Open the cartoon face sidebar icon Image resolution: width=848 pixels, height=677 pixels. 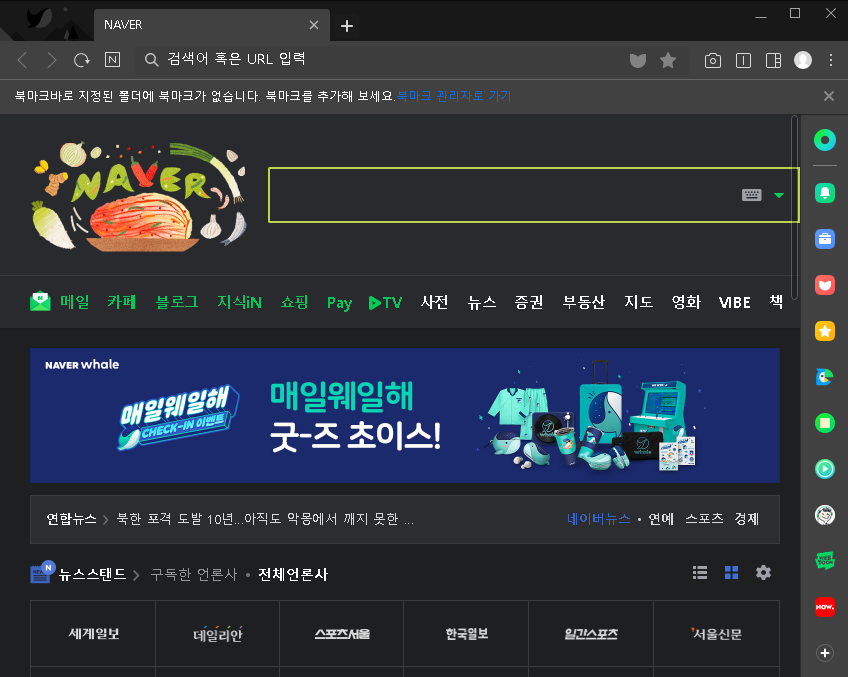825,515
